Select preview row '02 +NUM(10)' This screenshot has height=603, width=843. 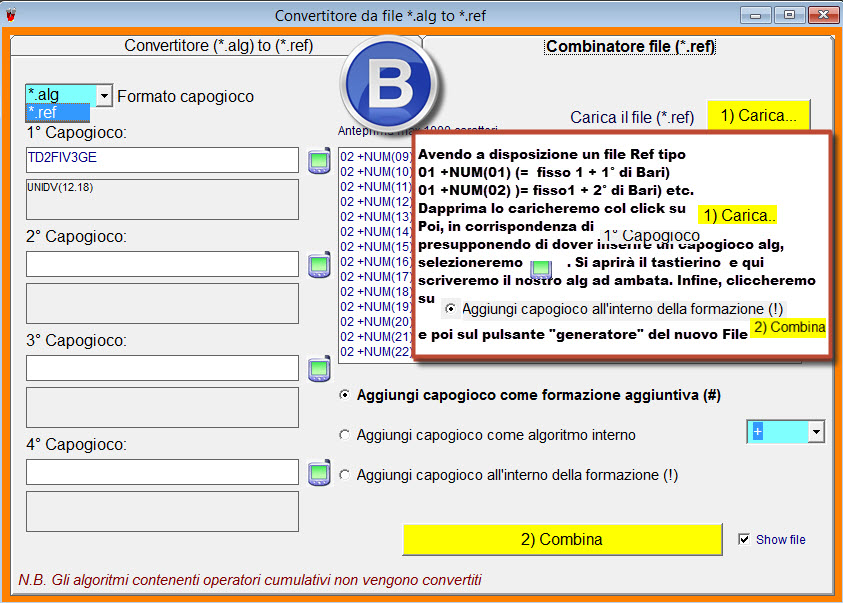pyautogui.click(x=376, y=172)
